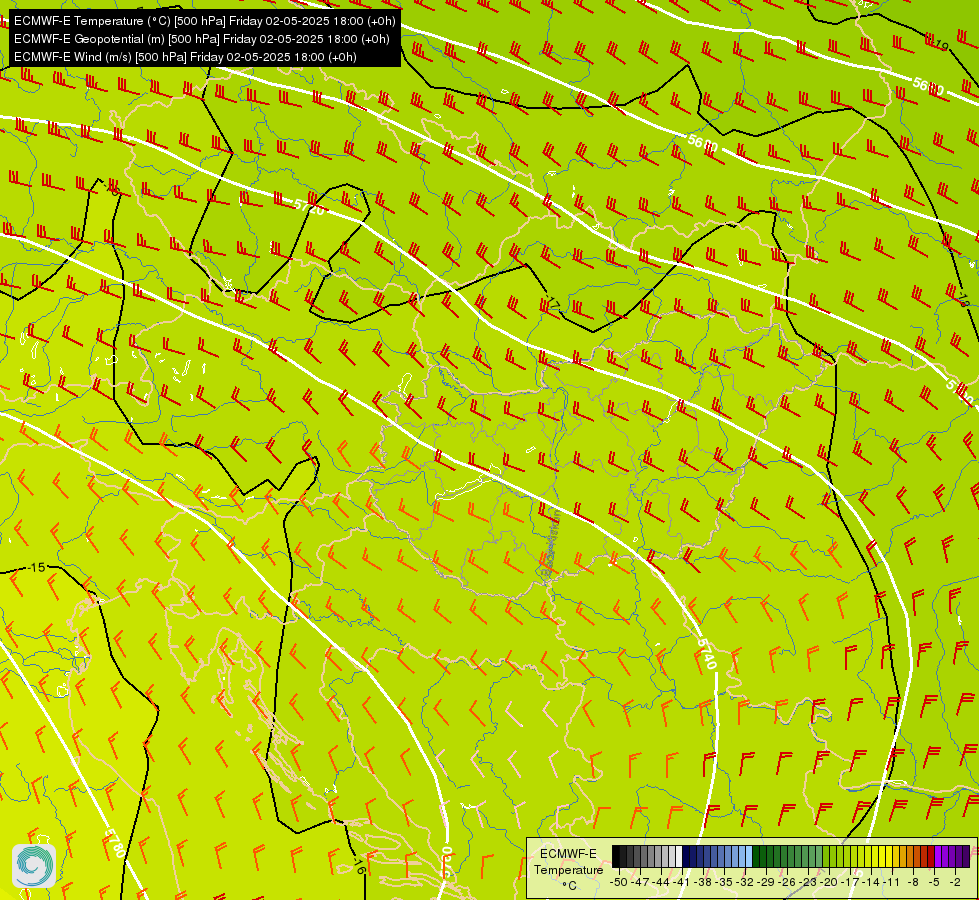
Task: Click the 5740 geopotential contour label
Action: pos(706,654)
